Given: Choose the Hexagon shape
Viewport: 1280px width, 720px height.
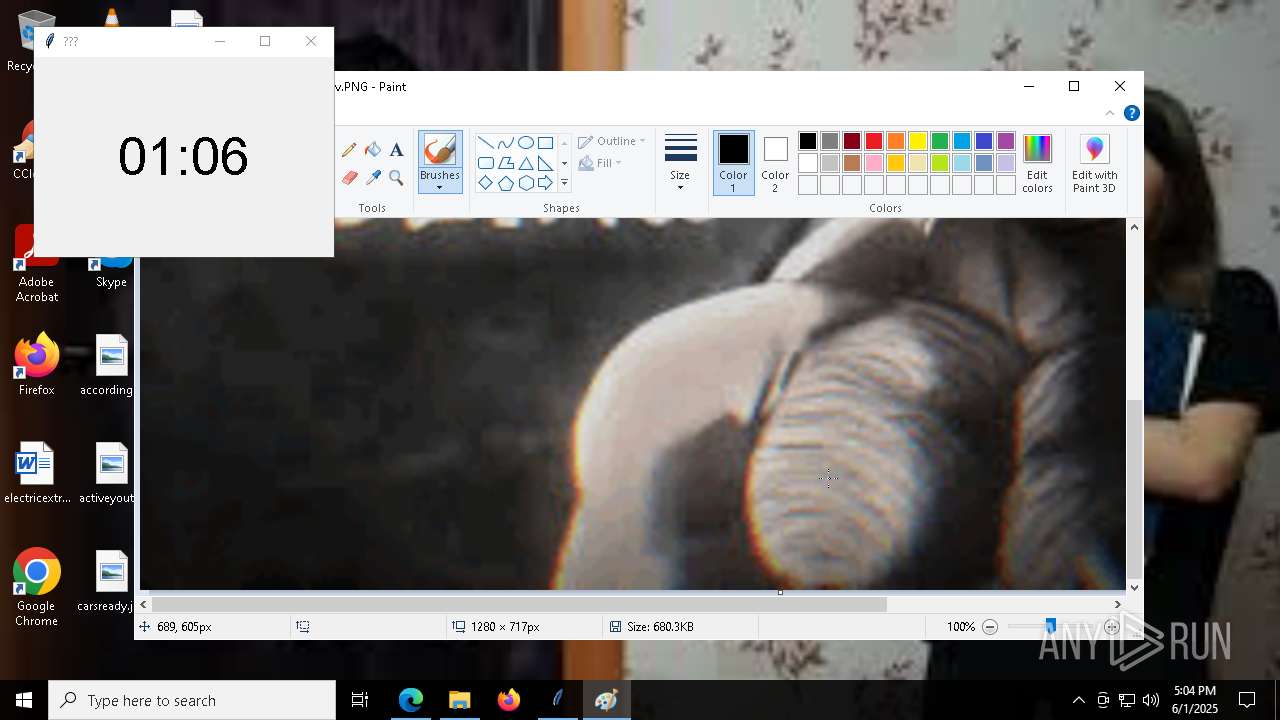Looking at the screenshot, I should tap(525, 183).
